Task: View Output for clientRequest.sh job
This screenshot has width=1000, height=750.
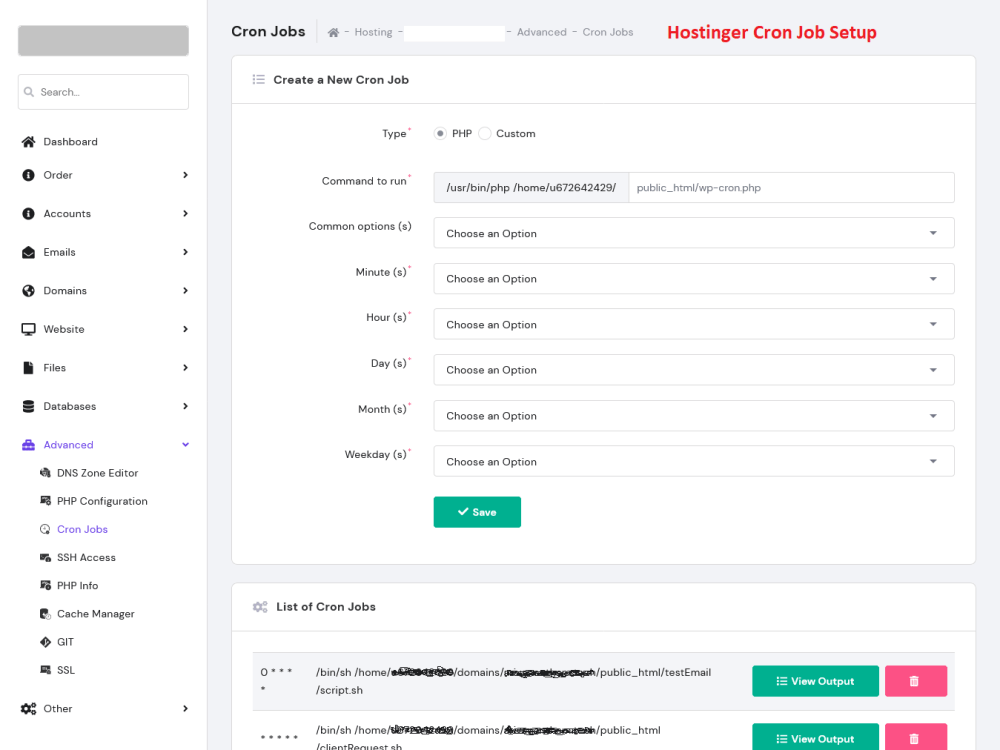Action: point(815,738)
